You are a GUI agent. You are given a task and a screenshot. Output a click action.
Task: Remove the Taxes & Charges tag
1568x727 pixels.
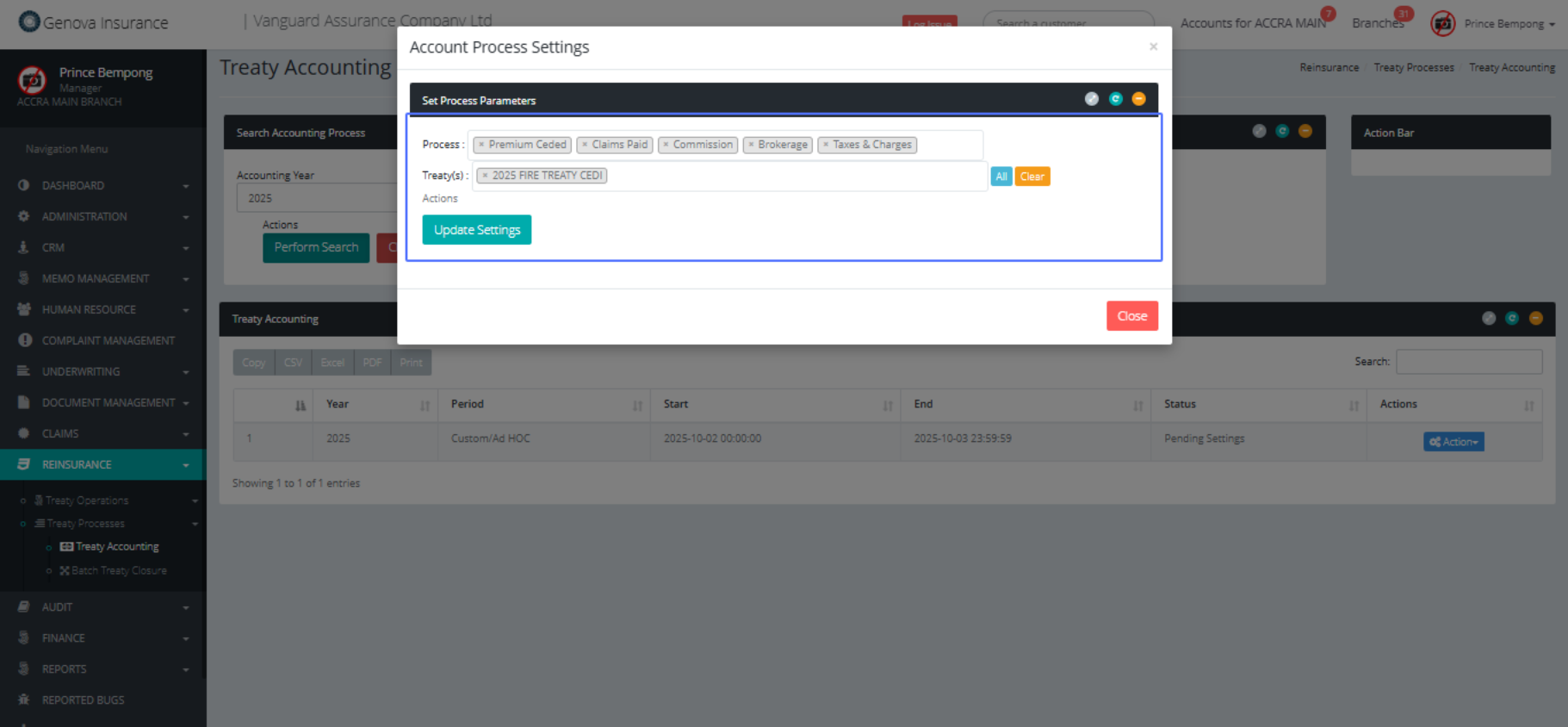(x=826, y=145)
